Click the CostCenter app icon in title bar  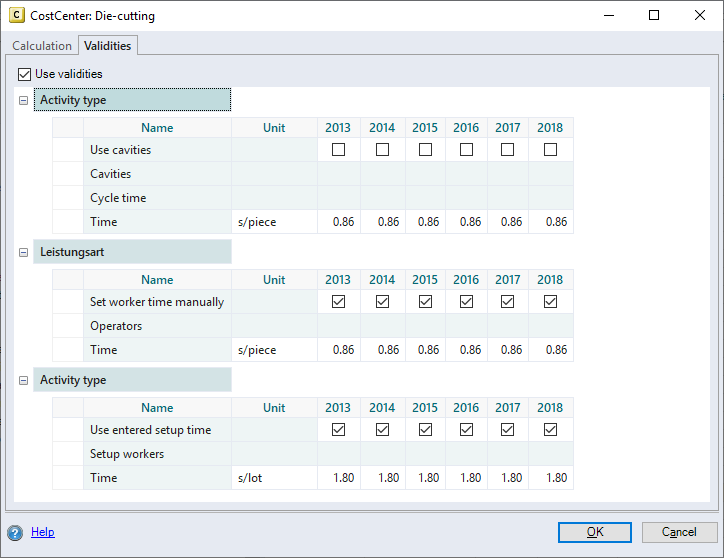17,16
